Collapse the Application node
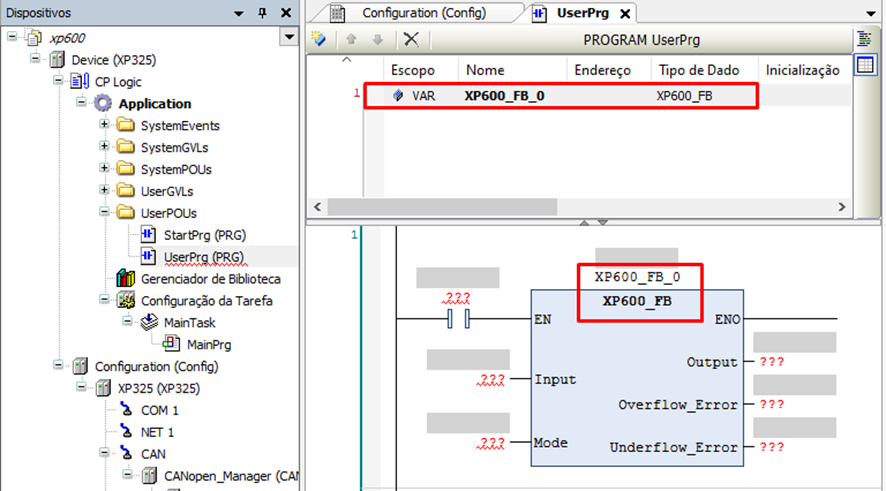Image resolution: width=886 pixels, height=491 pixels. pyautogui.click(x=81, y=102)
